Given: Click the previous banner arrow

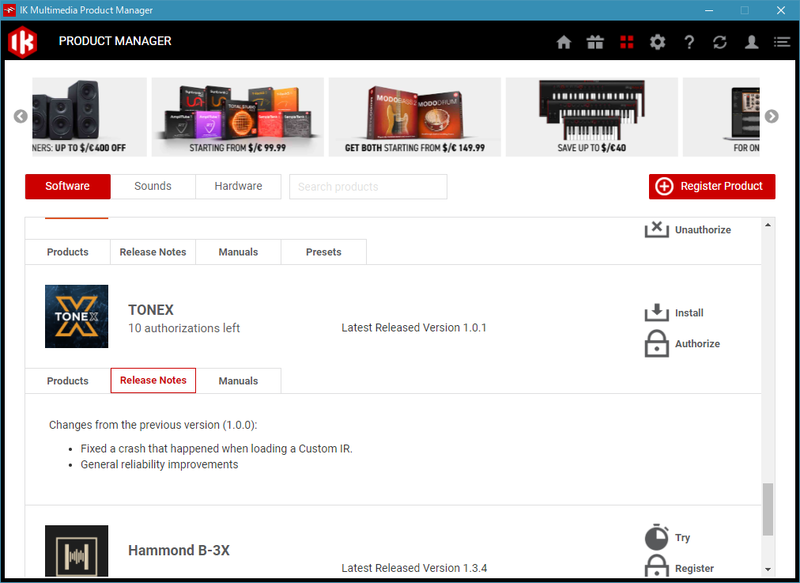Looking at the screenshot, I should [x=20, y=116].
